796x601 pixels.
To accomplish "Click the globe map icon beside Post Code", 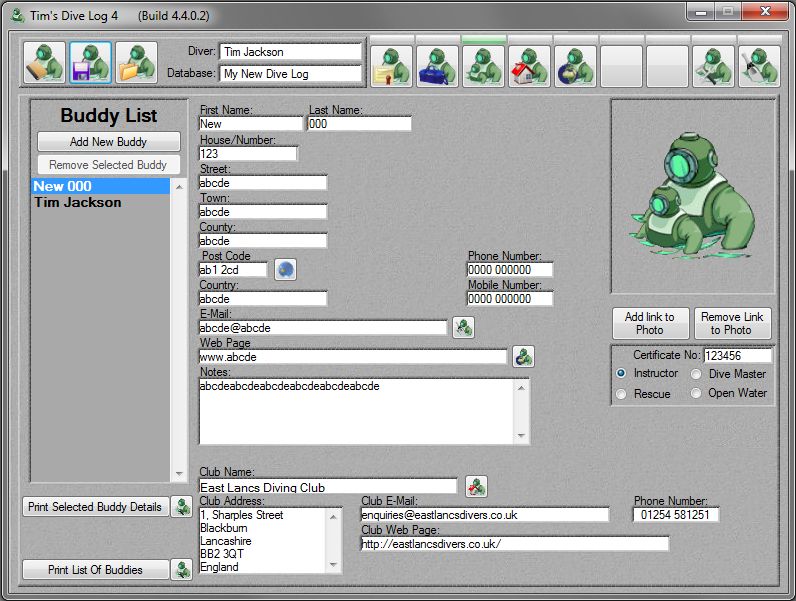I will click(285, 270).
